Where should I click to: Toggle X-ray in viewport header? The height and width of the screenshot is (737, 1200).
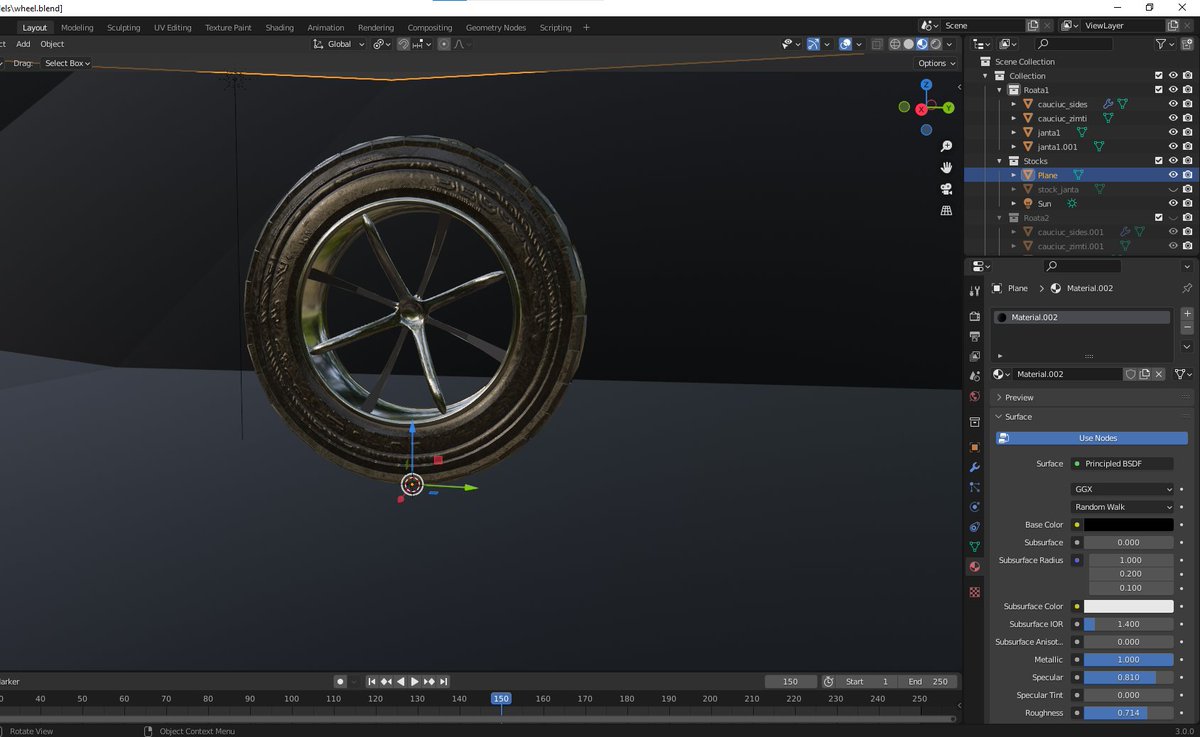pos(877,44)
